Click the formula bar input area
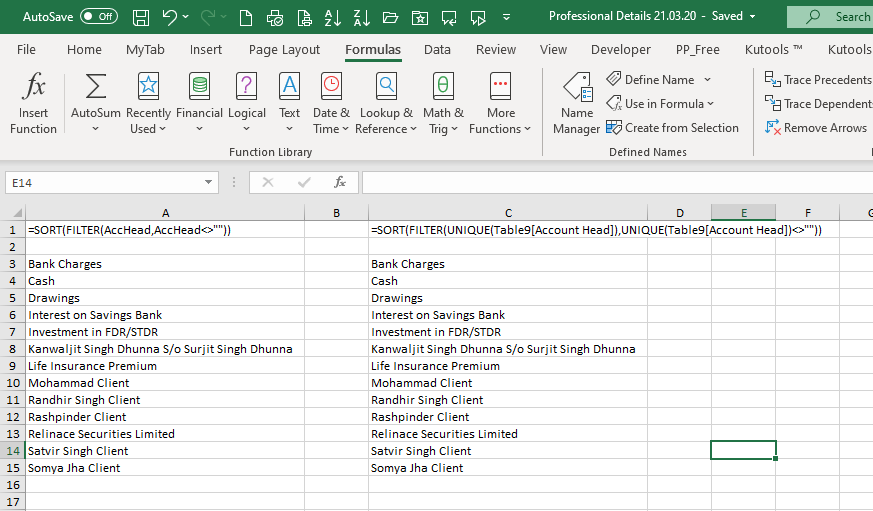Screen dimensions: 873x511 617,183
